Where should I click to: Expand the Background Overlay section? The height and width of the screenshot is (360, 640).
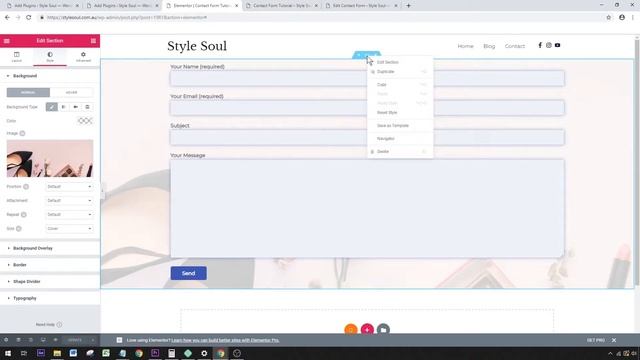coord(50,248)
